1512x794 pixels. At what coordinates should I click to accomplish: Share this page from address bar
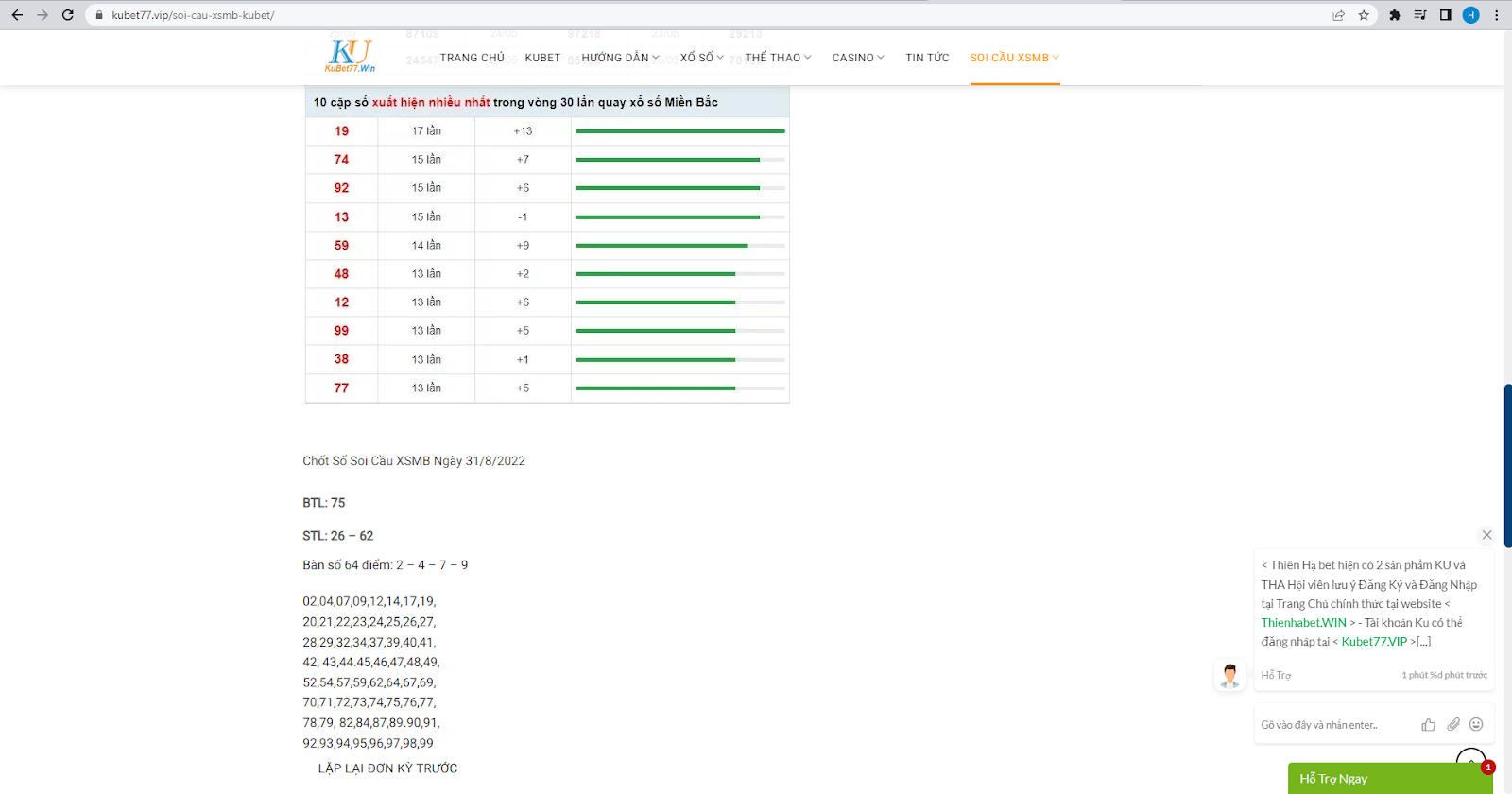point(1338,15)
